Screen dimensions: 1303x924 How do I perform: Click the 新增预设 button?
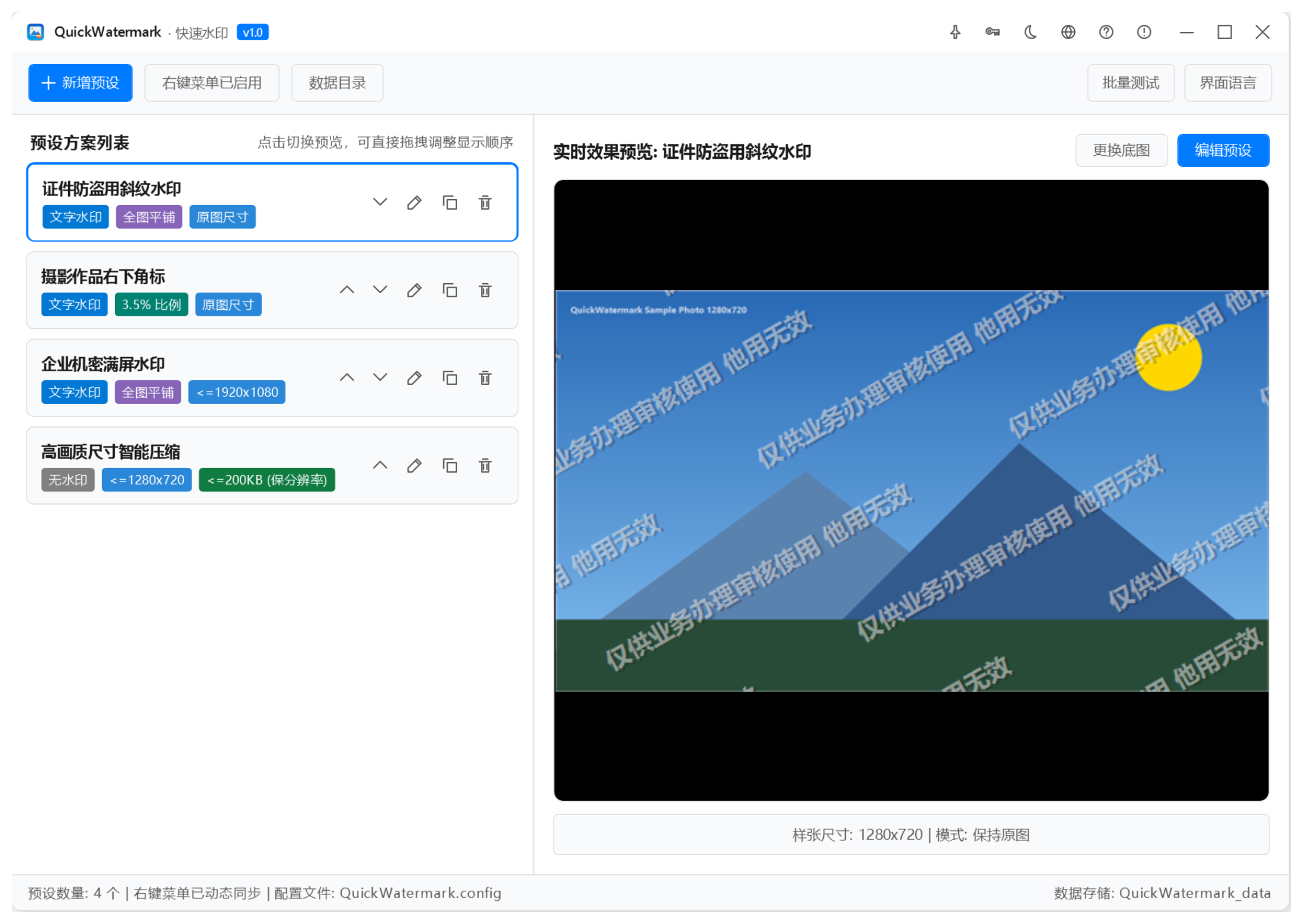coord(81,83)
